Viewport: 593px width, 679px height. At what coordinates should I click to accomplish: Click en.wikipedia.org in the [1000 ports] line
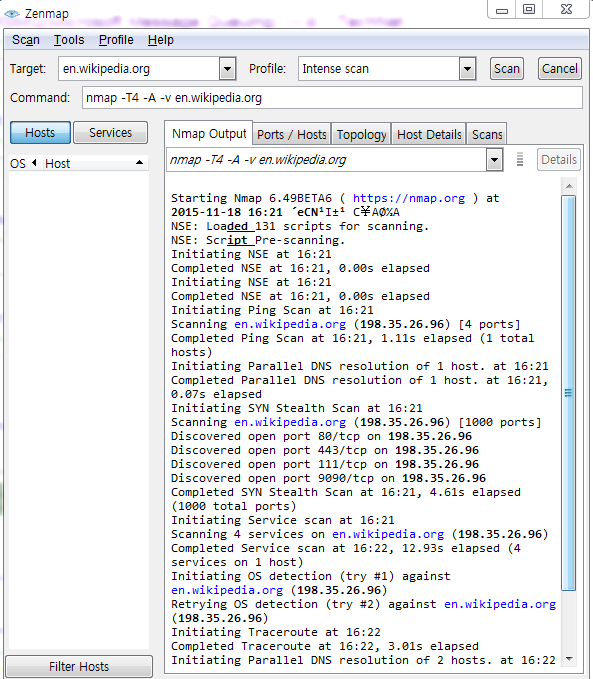tap(290, 422)
